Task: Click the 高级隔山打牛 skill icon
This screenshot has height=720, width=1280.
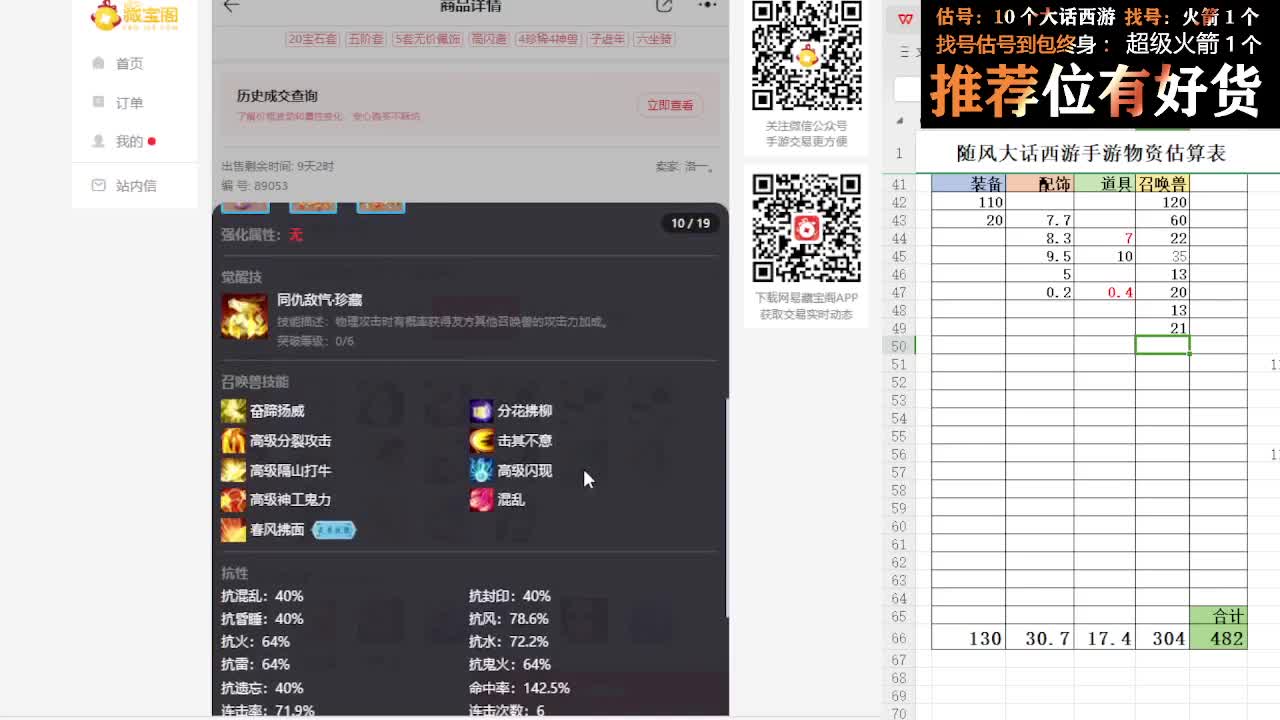Action: [x=232, y=470]
